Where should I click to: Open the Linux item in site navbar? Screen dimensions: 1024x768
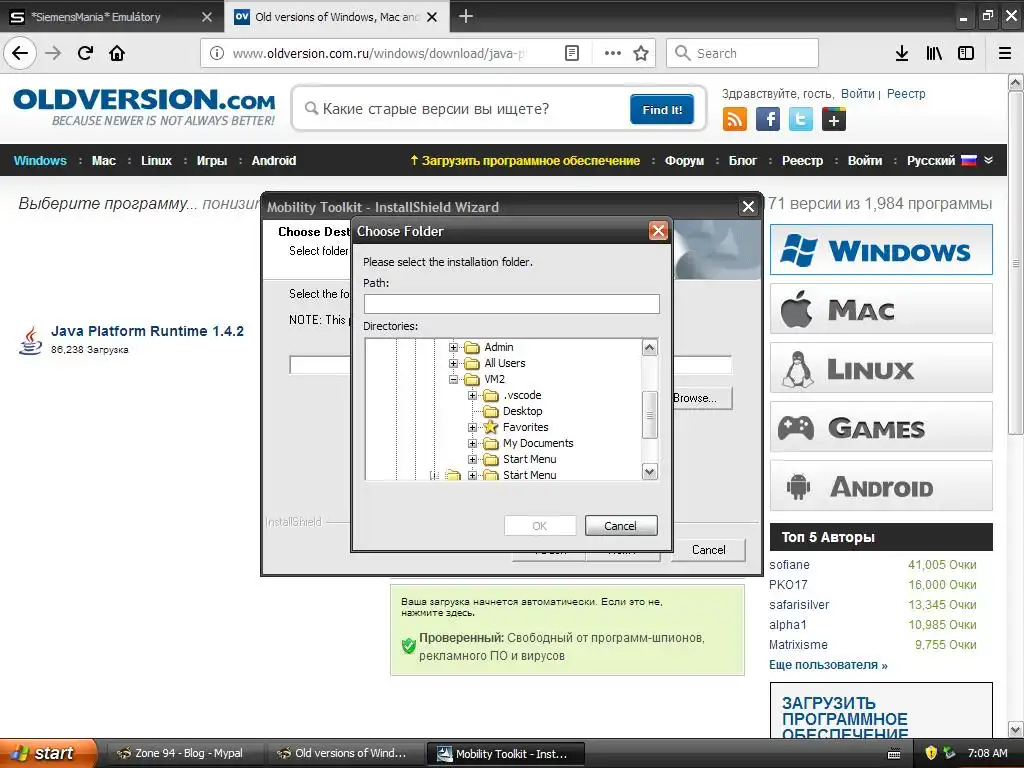[x=157, y=161]
